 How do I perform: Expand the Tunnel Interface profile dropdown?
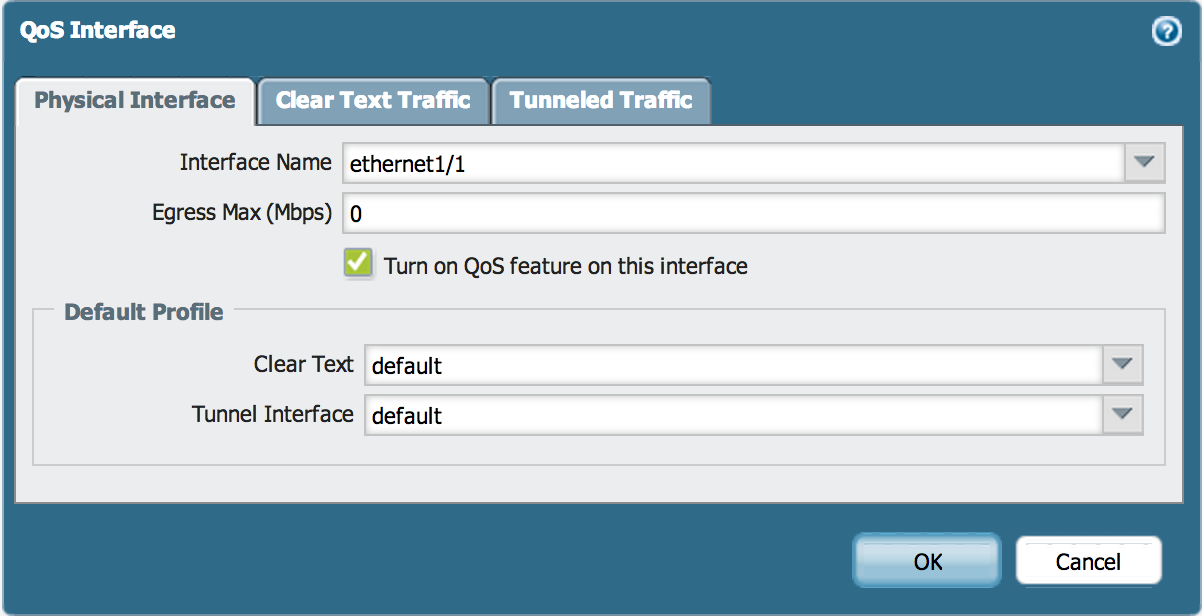point(1122,415)
